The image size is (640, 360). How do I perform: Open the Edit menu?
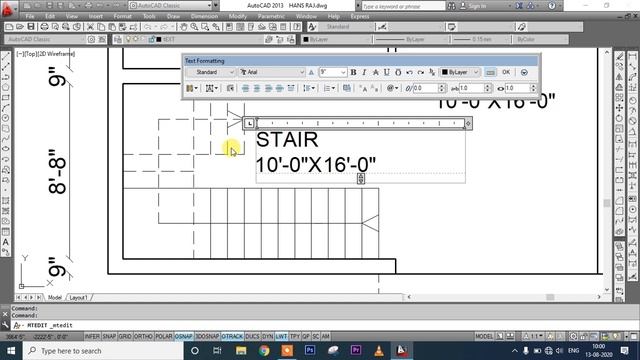click(50, 16)
